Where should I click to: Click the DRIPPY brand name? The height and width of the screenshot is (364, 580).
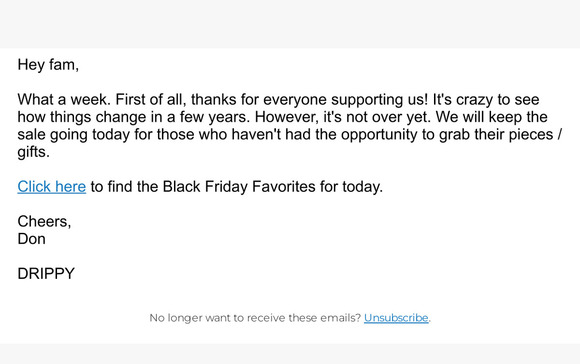[46, 274]
